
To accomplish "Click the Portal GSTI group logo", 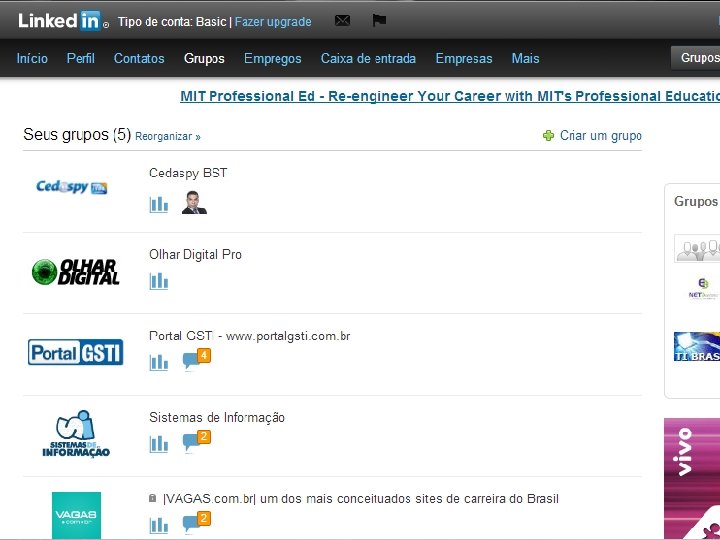I will pos(76,352).
